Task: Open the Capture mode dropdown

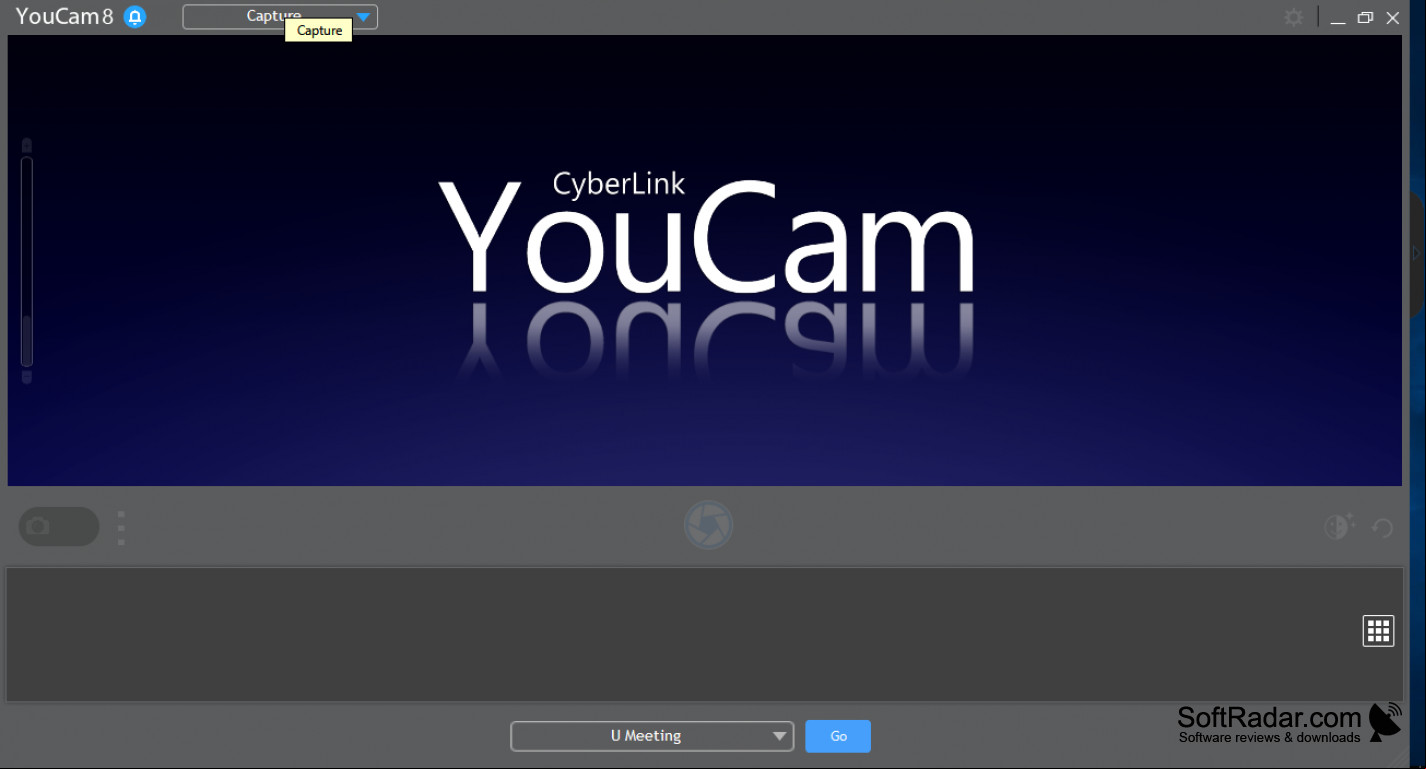Action: pos(280,17)
